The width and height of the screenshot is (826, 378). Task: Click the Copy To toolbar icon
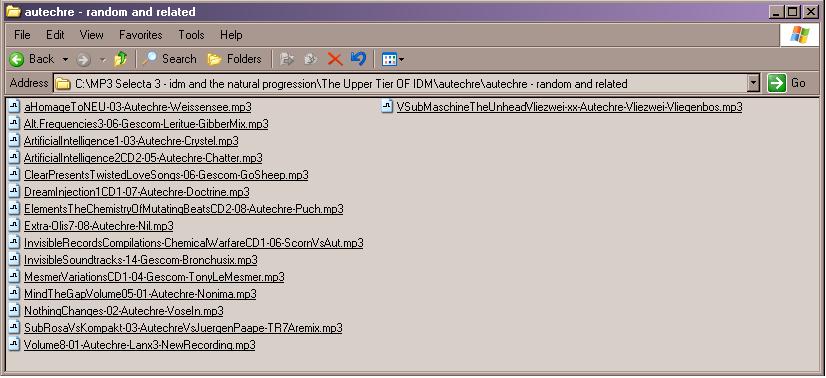tap(310, 59)
